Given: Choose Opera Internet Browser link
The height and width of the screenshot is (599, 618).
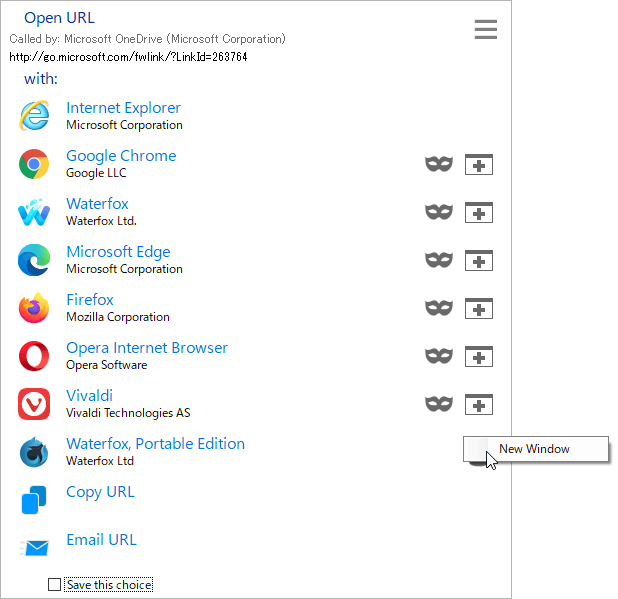Looking at the screenshot, I should (x=147, y=348).
